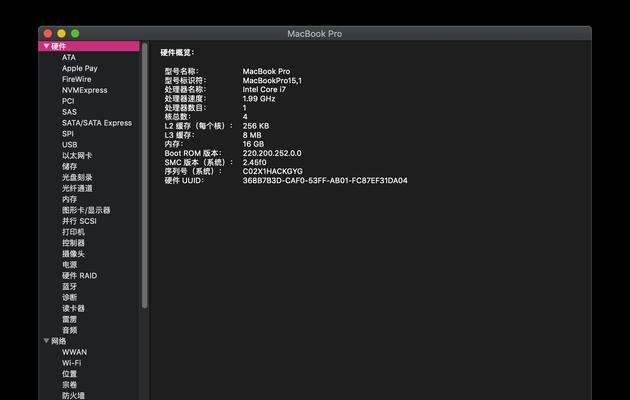
Task: Select 以太网卡 in the sidebar
Action: [x=77, y=155]
